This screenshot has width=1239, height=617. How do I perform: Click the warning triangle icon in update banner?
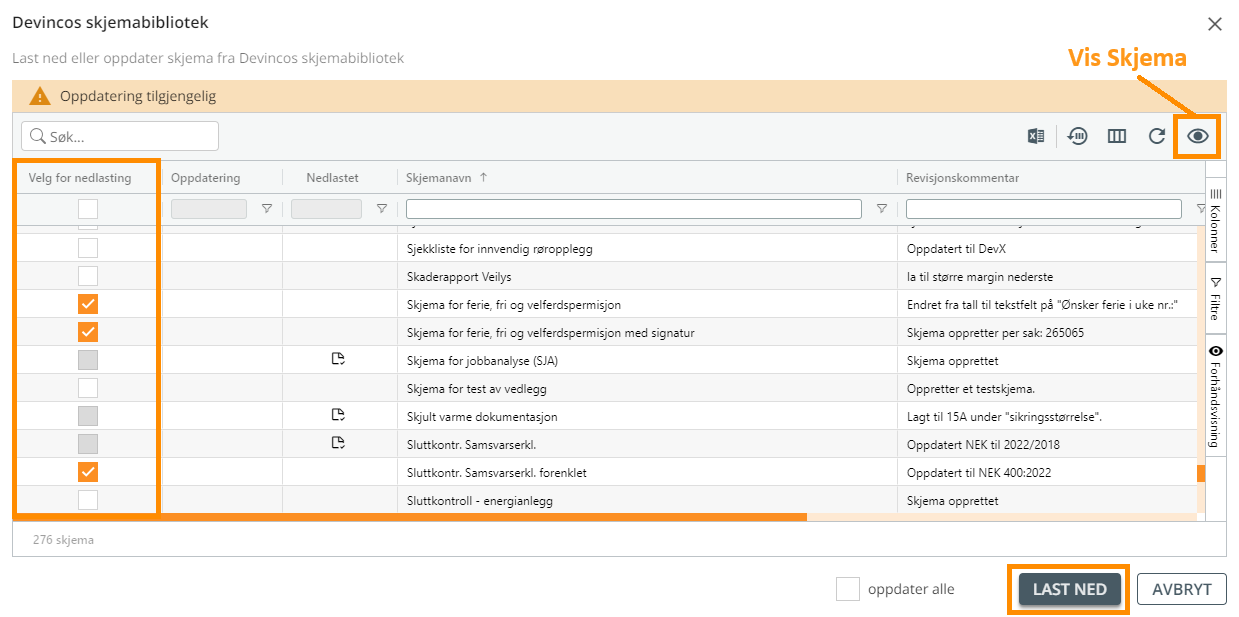pyautogui.click(x=39, y=96)
